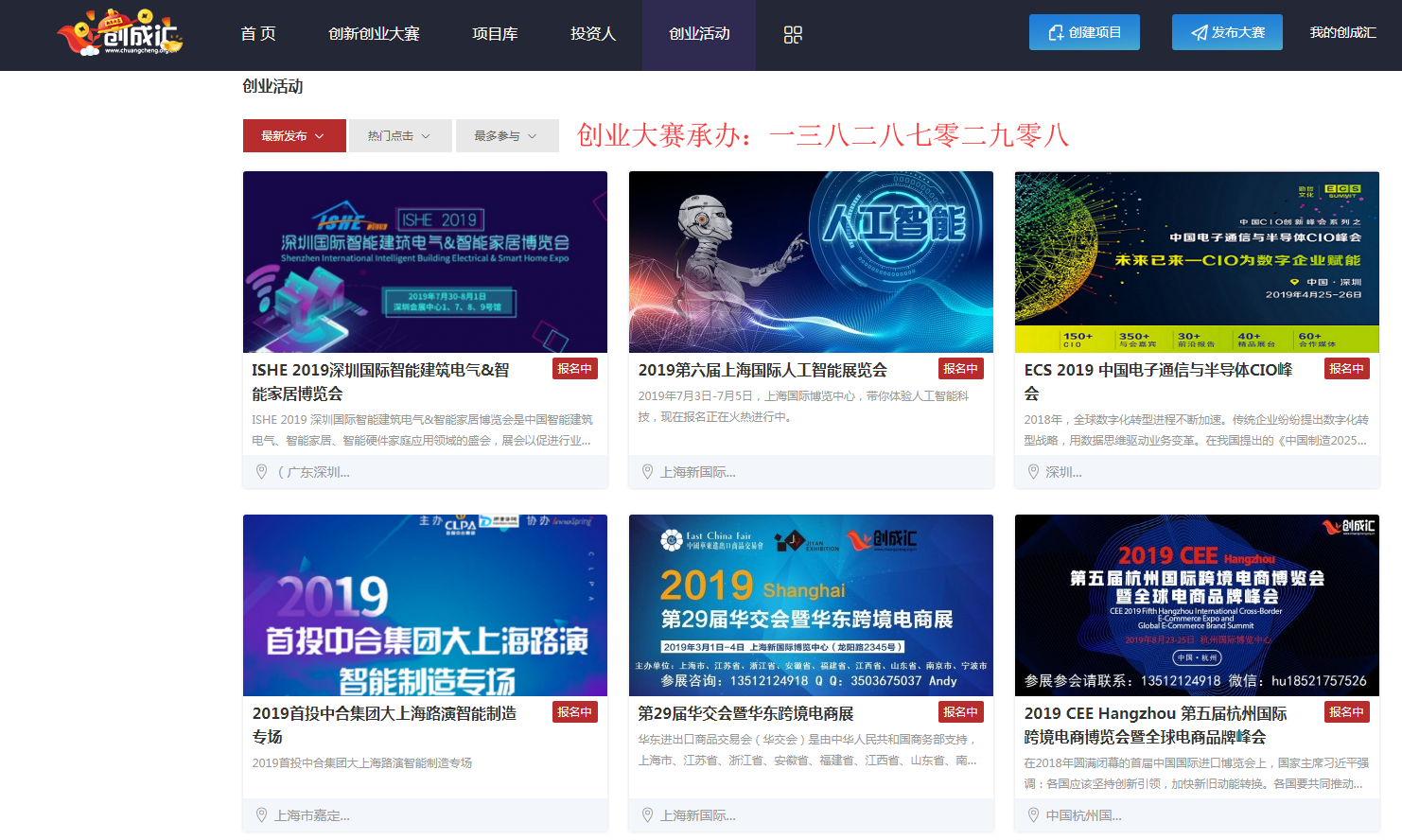Click 报名中 badge on ISHE 2019 card
Image resolution: width=1402 pixels, height=840 pixels.
pyautogui.click(x=575, y=369)
